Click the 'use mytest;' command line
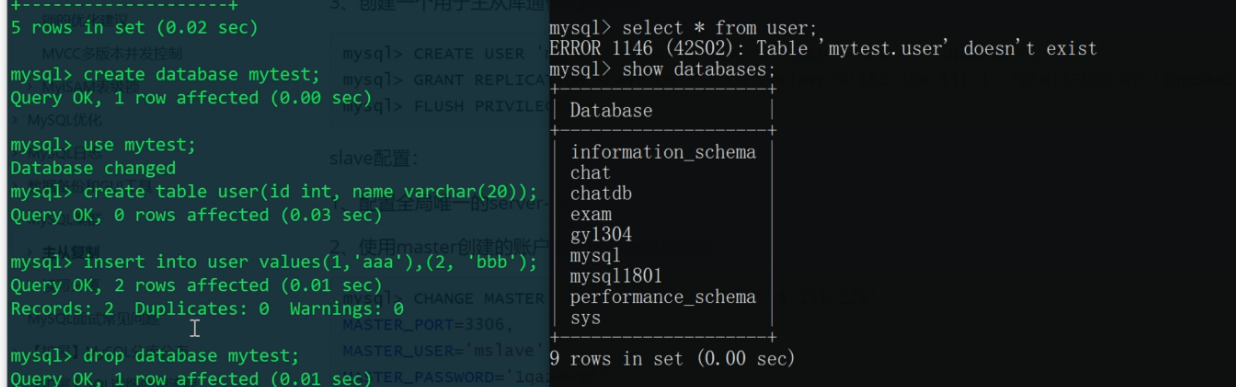1236x387 pixels. [x=103, y=145]
